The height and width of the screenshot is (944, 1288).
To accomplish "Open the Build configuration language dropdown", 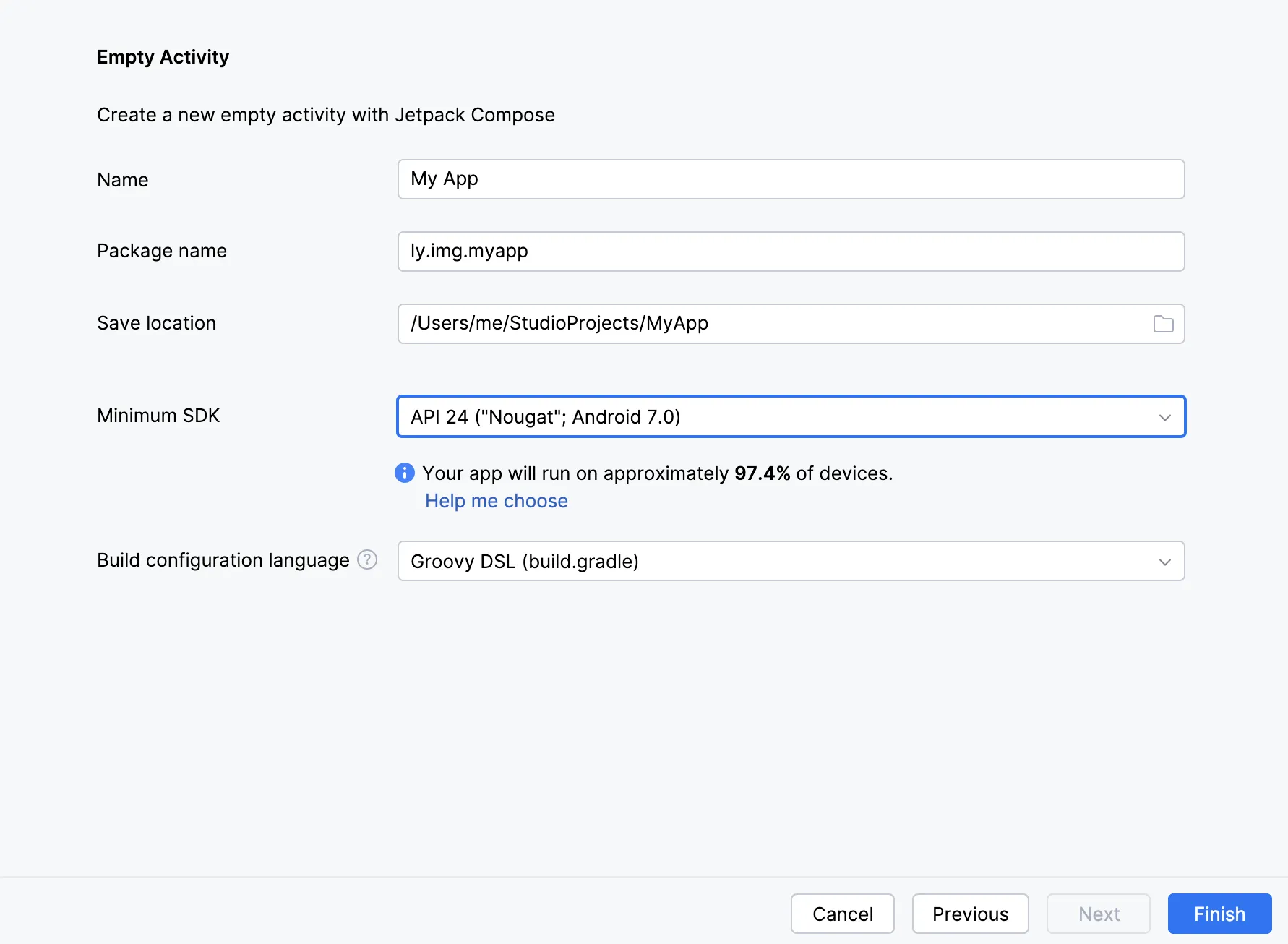I will coord(791,561).
